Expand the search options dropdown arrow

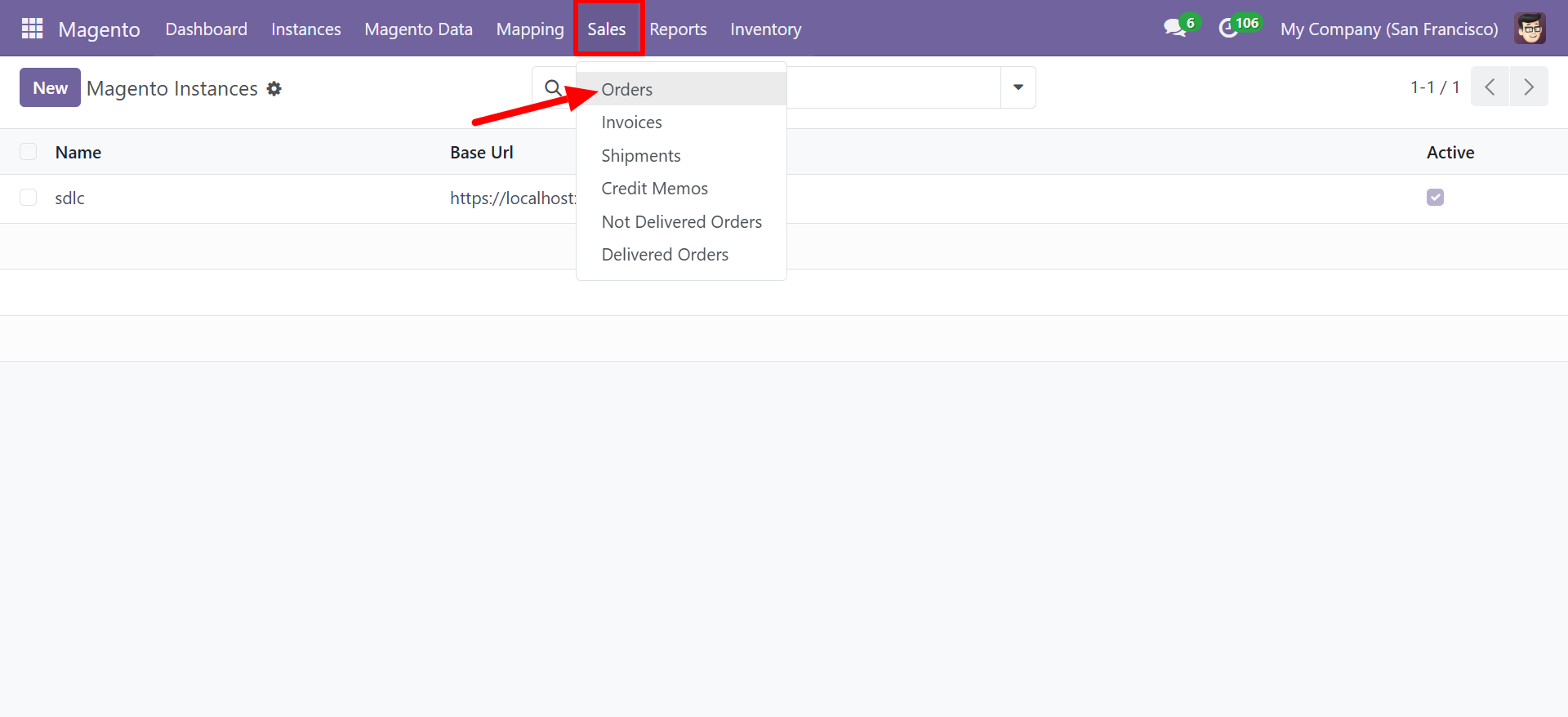tap(1018, 87)
